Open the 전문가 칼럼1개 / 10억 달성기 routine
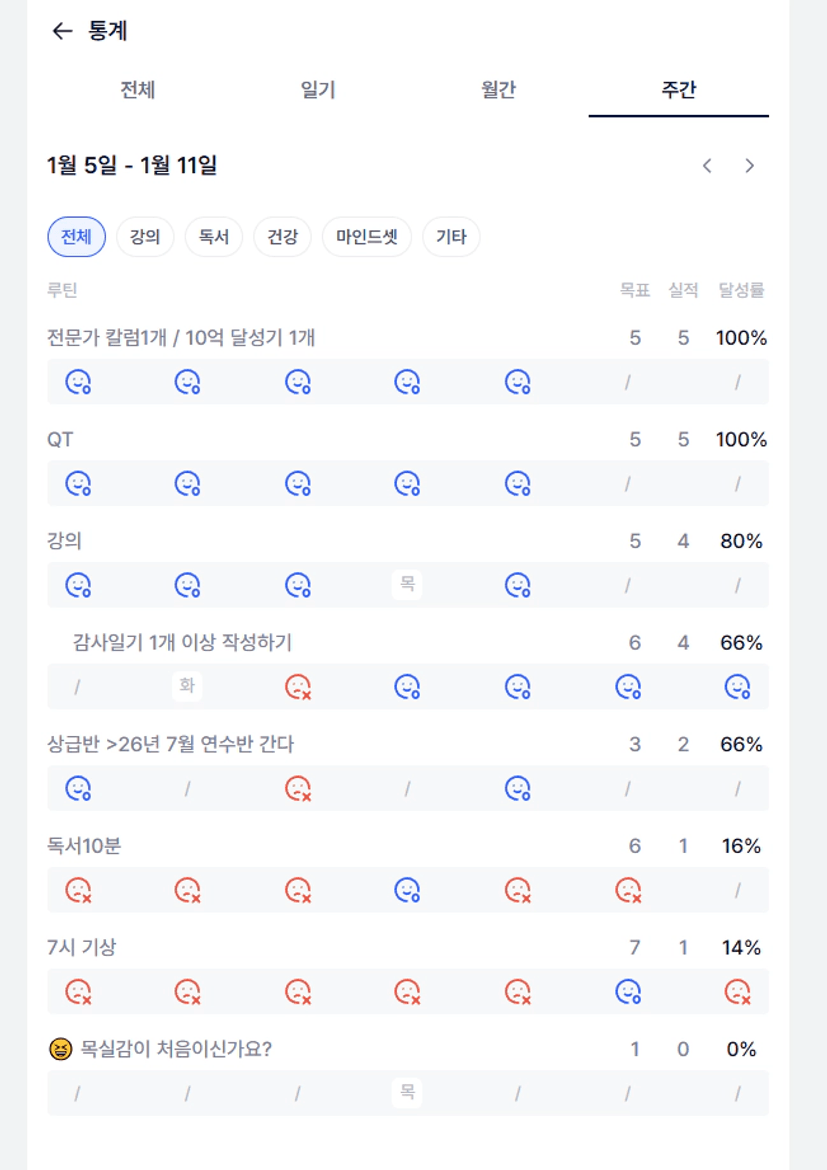The image size is (827, 1170). pos(181,338)
